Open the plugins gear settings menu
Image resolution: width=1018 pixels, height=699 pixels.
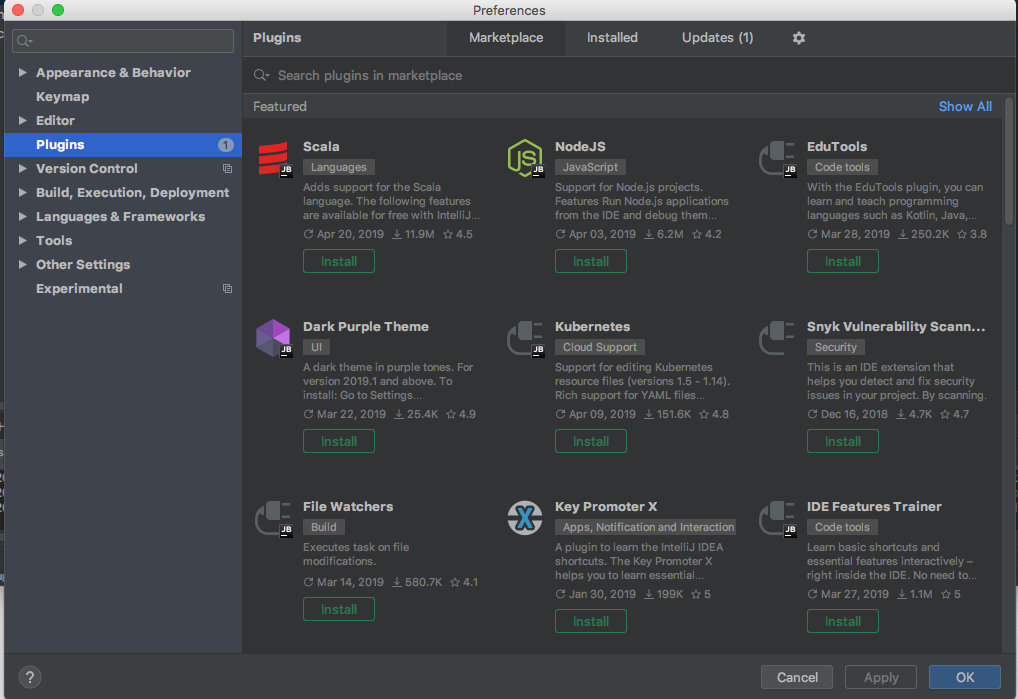point(798,38)
